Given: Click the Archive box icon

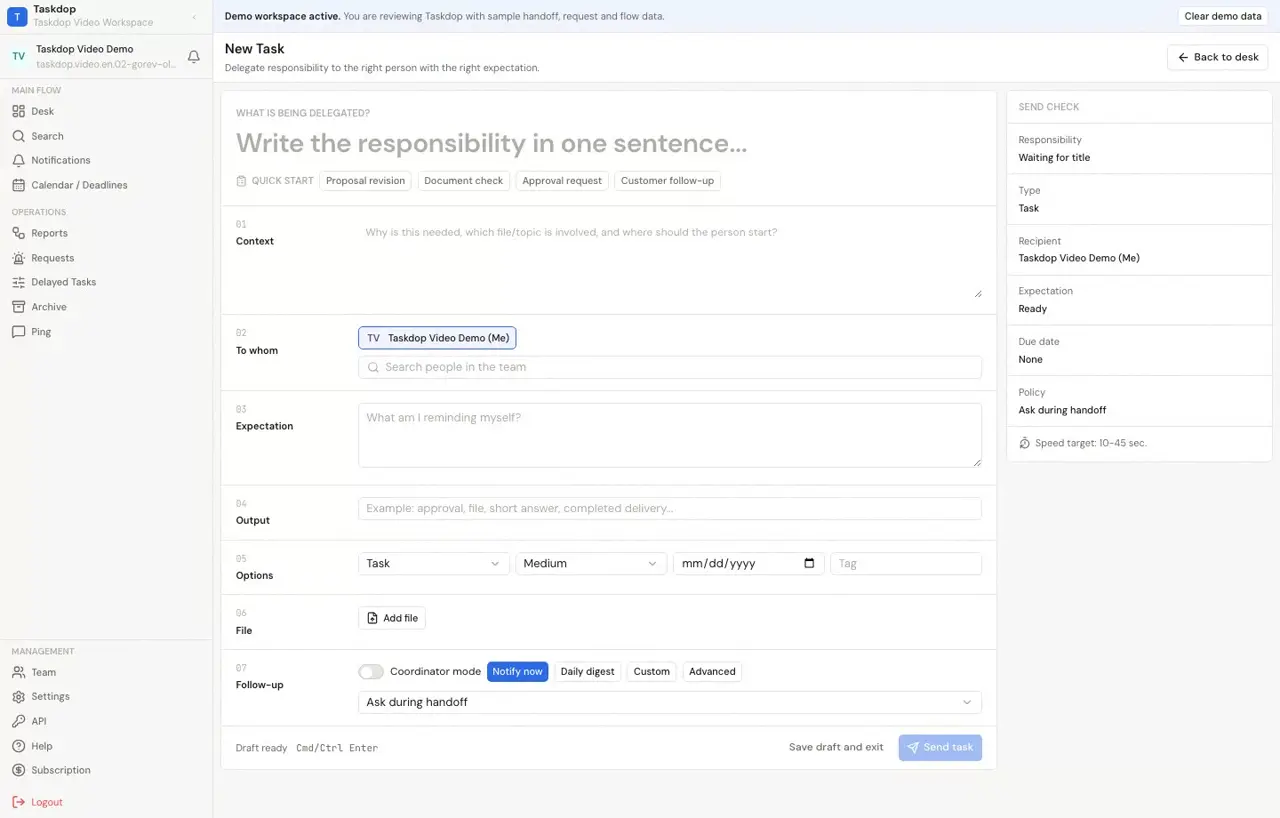Looking at the screenshot, I should [18, 307].
